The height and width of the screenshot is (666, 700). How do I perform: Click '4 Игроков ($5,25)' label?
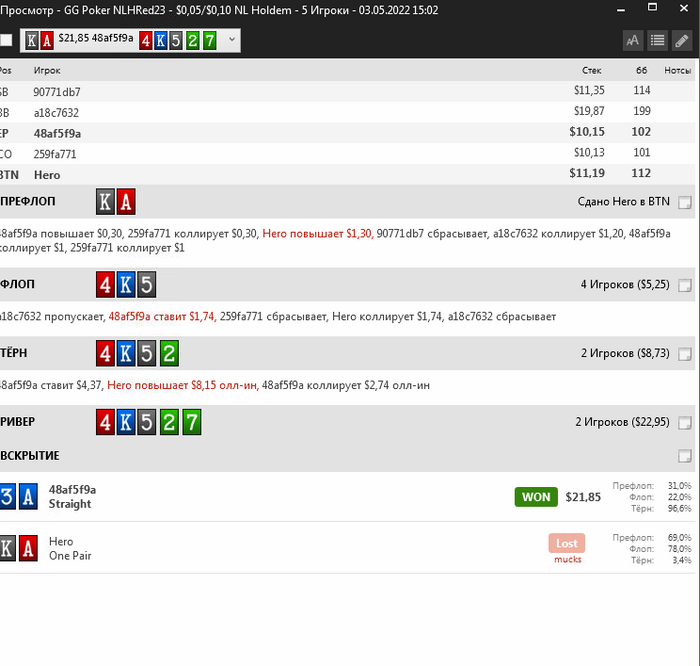(x=625, y=285)
